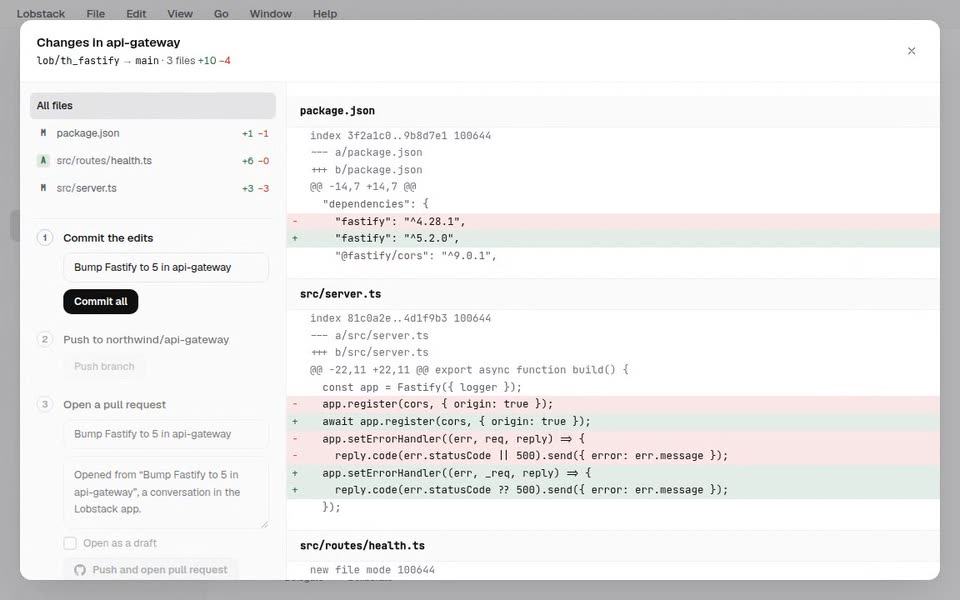Click removed line with statusCode || 500
This screenshot has height=600, width=960.
coord(613,456)
